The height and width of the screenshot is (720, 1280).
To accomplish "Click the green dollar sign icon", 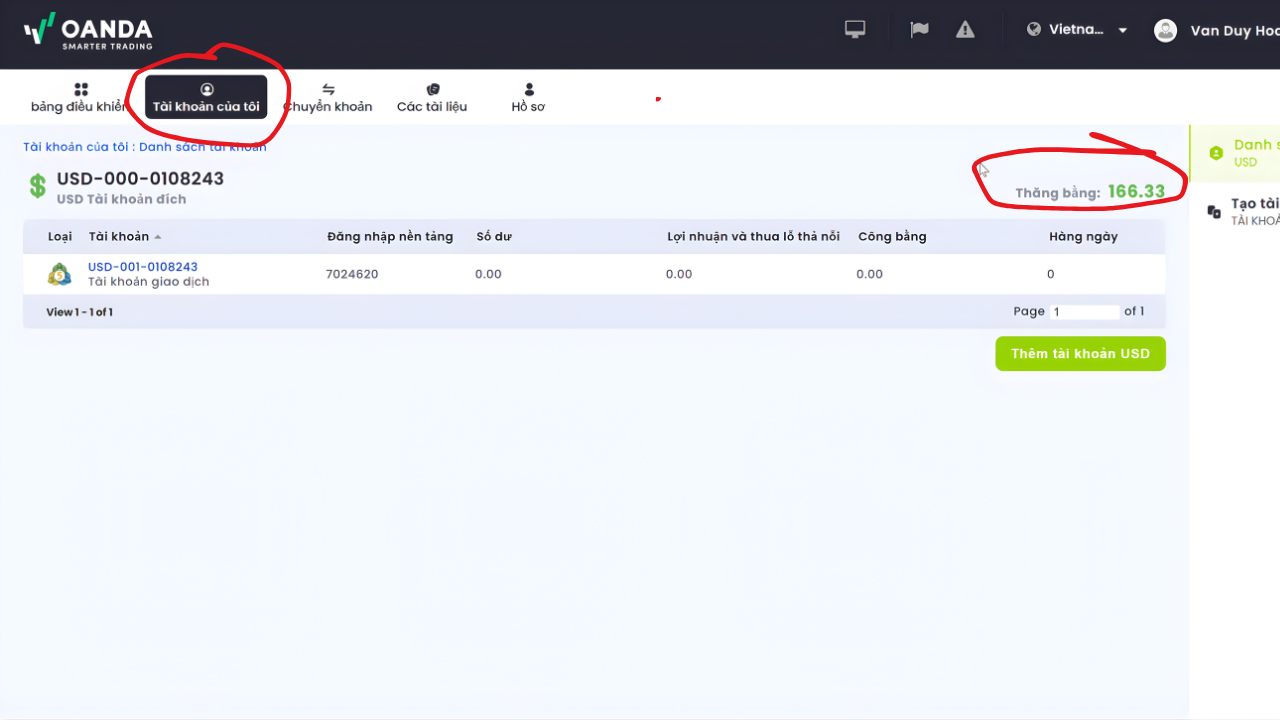I will (x=38, y=186).
